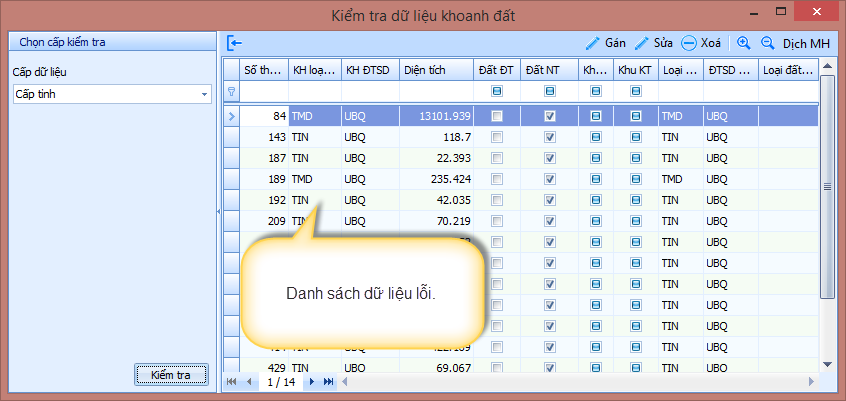The image size is (846, 401).
Task: Click the Sửa edit pencil button
Action: point(654,43)
